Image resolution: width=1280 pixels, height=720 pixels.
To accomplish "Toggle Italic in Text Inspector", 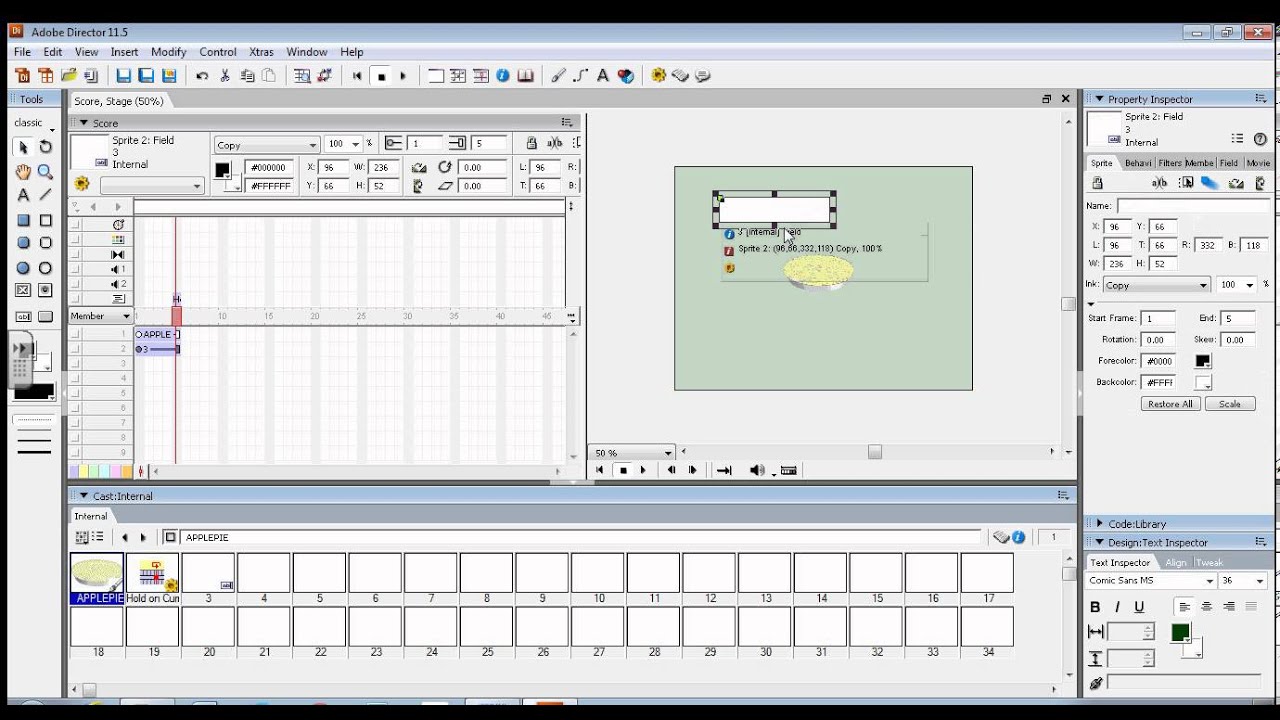I will (1117, 607).
